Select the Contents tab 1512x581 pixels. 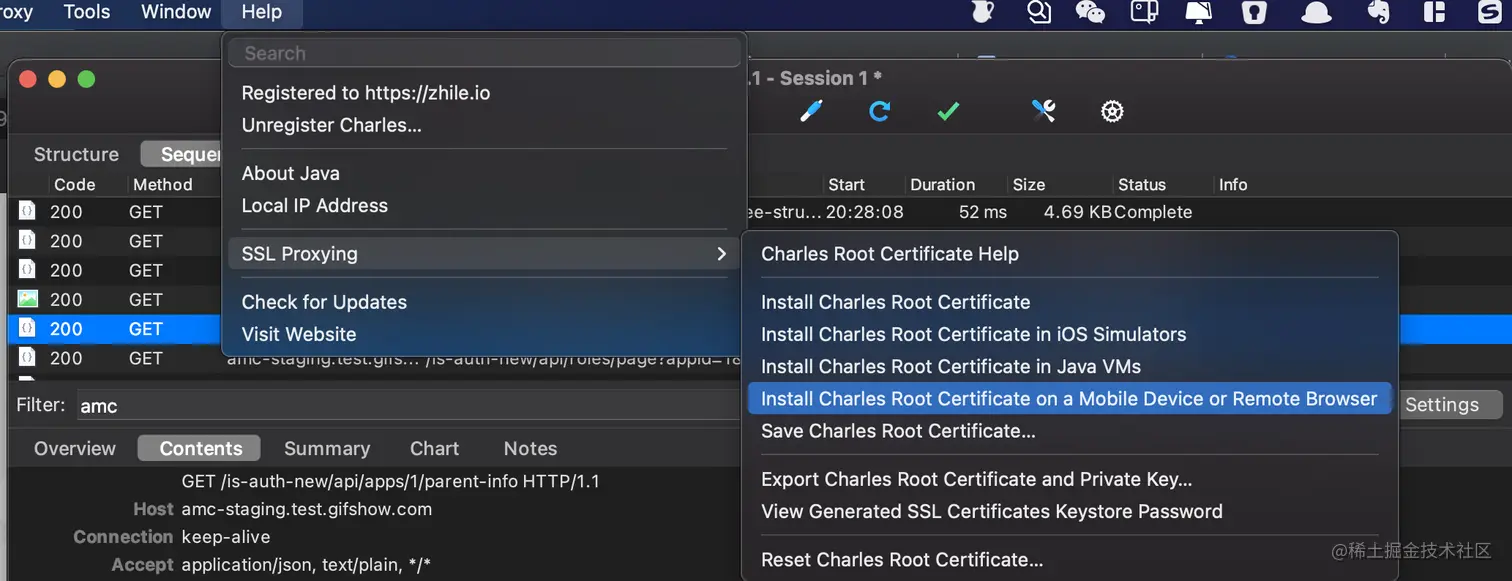pos(200,448)
